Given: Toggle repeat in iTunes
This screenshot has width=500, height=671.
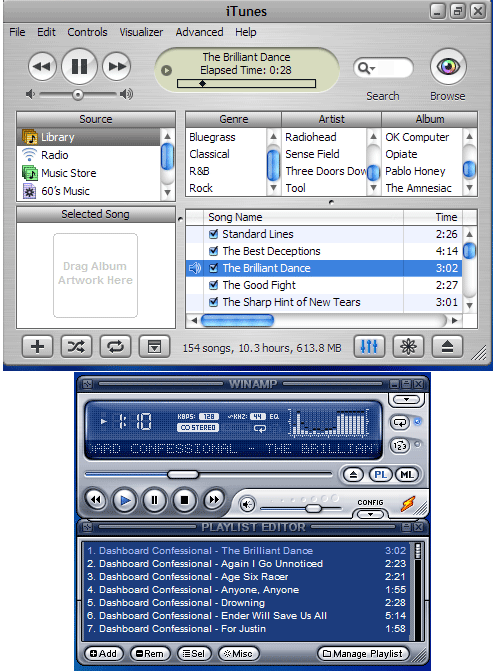Looking at the screenshot, I should pos(115,347).
